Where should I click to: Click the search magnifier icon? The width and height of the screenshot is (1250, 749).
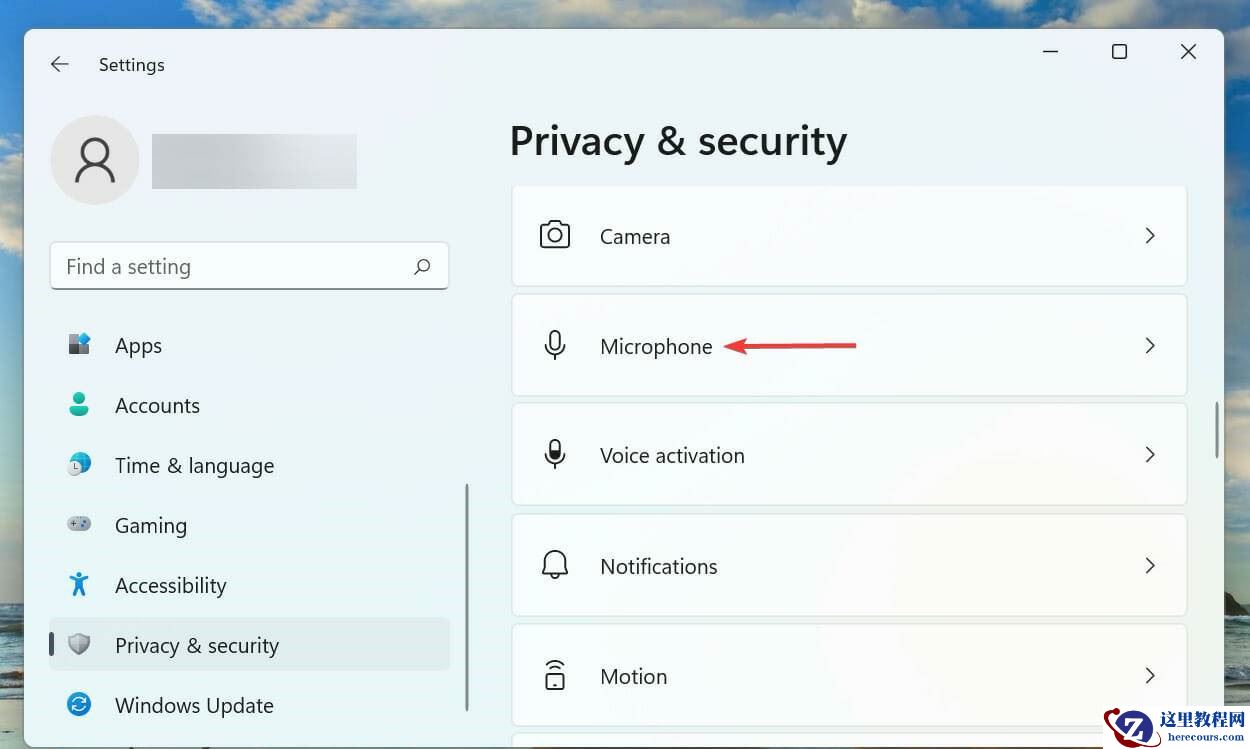422,267
